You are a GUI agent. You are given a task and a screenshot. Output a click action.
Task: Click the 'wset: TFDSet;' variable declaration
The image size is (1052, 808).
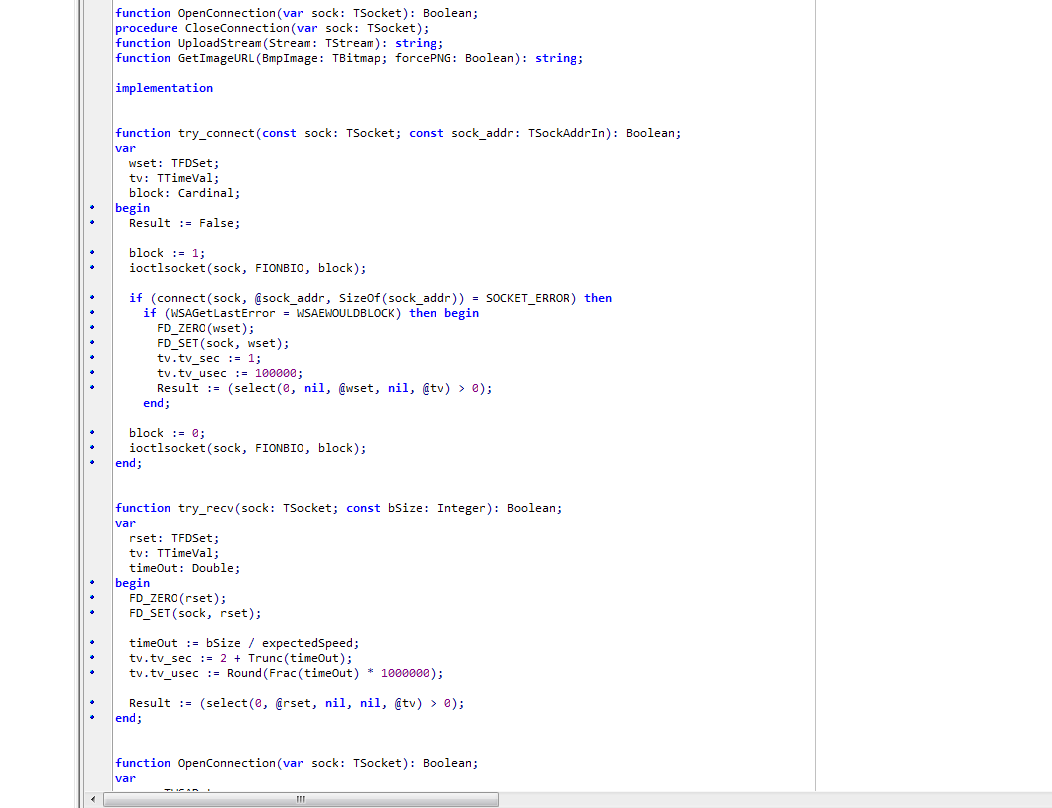[x=174, y=163]
